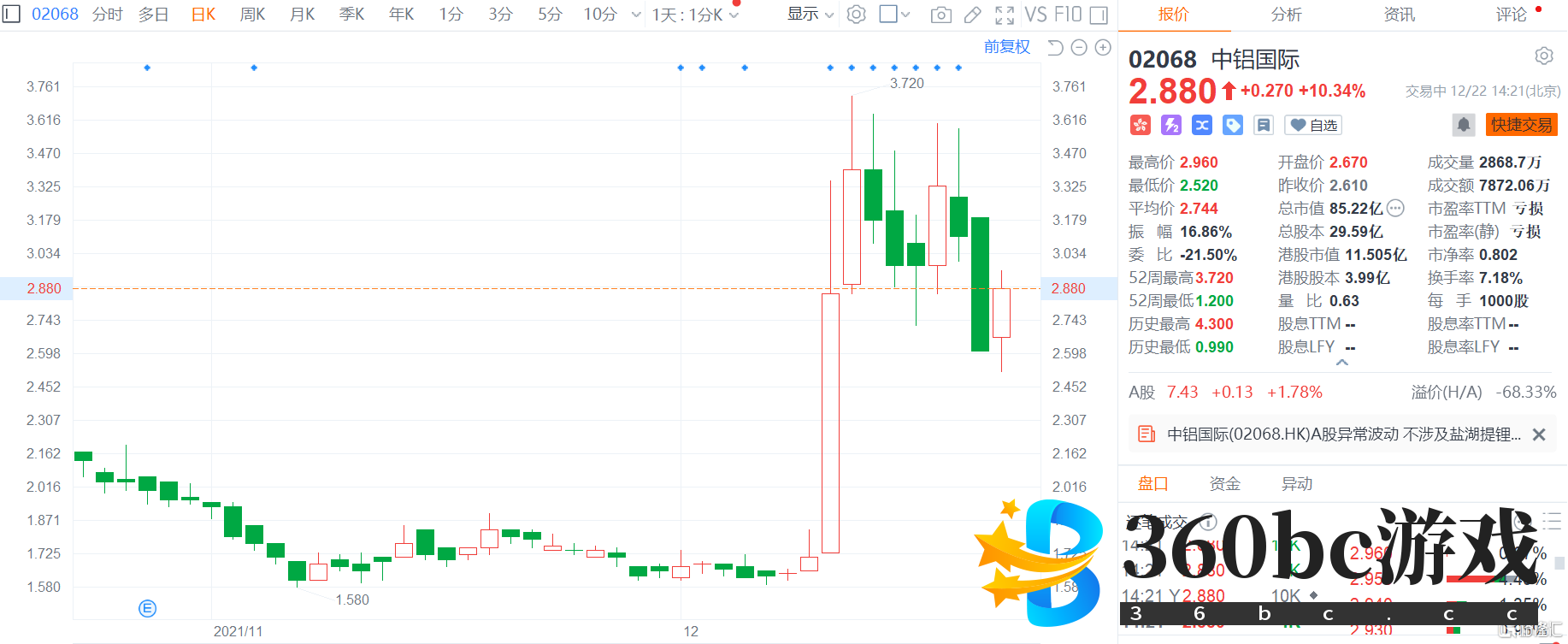Select 月K monthly candlestick tab
1568x644 pixels.
coord(303,15)
